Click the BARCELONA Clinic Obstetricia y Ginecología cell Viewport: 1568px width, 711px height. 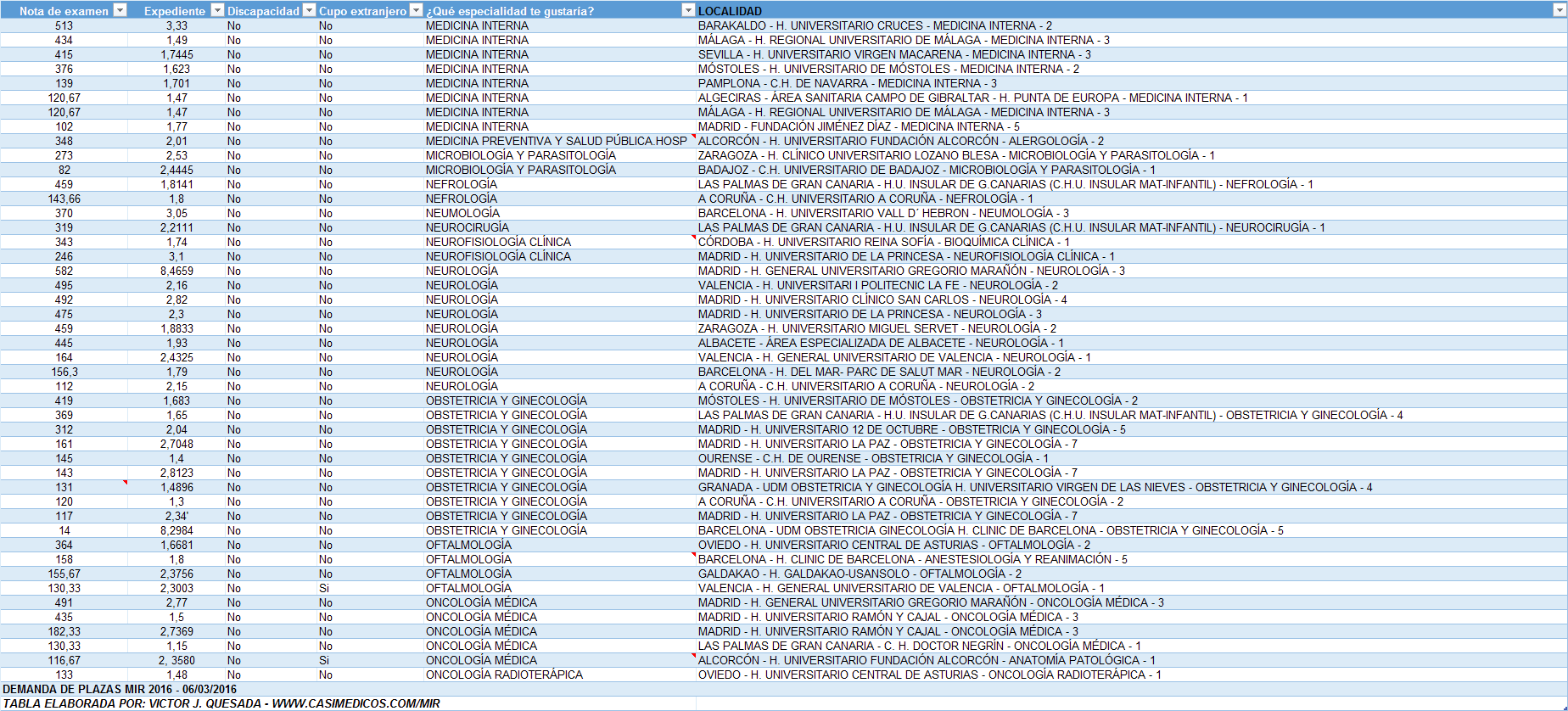pos(1132,530)
